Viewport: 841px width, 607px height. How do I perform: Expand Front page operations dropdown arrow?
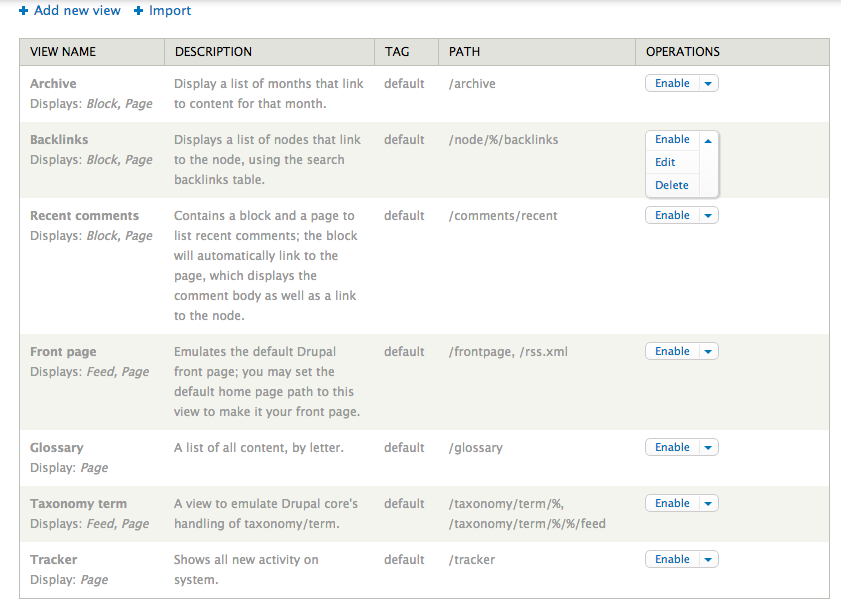point(708,352)
